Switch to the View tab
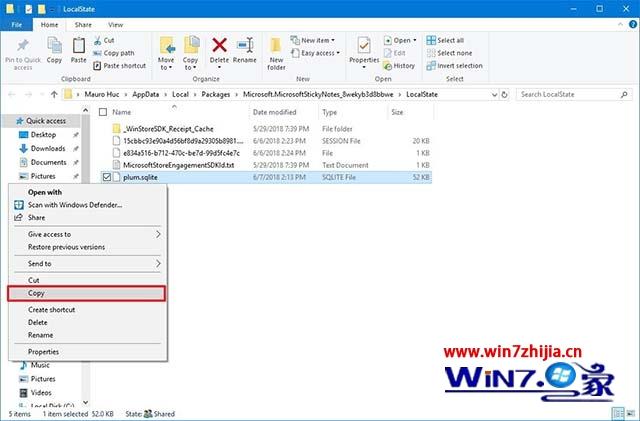The width and height of the screenshot is (640, 421). (116, 25)
